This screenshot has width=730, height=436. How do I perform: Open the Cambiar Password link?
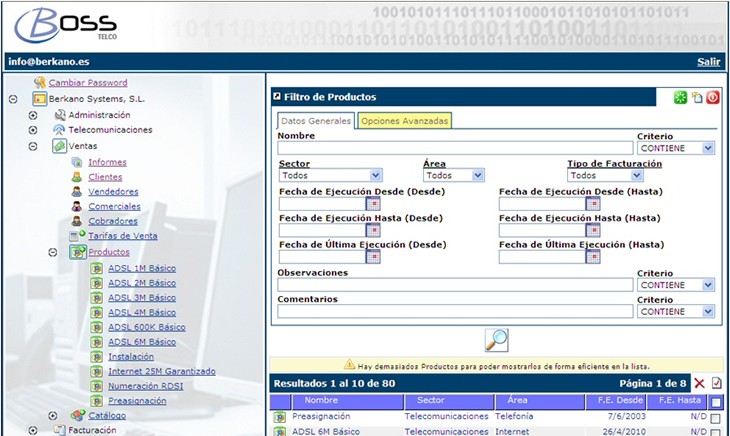click(x=88, y=83)
